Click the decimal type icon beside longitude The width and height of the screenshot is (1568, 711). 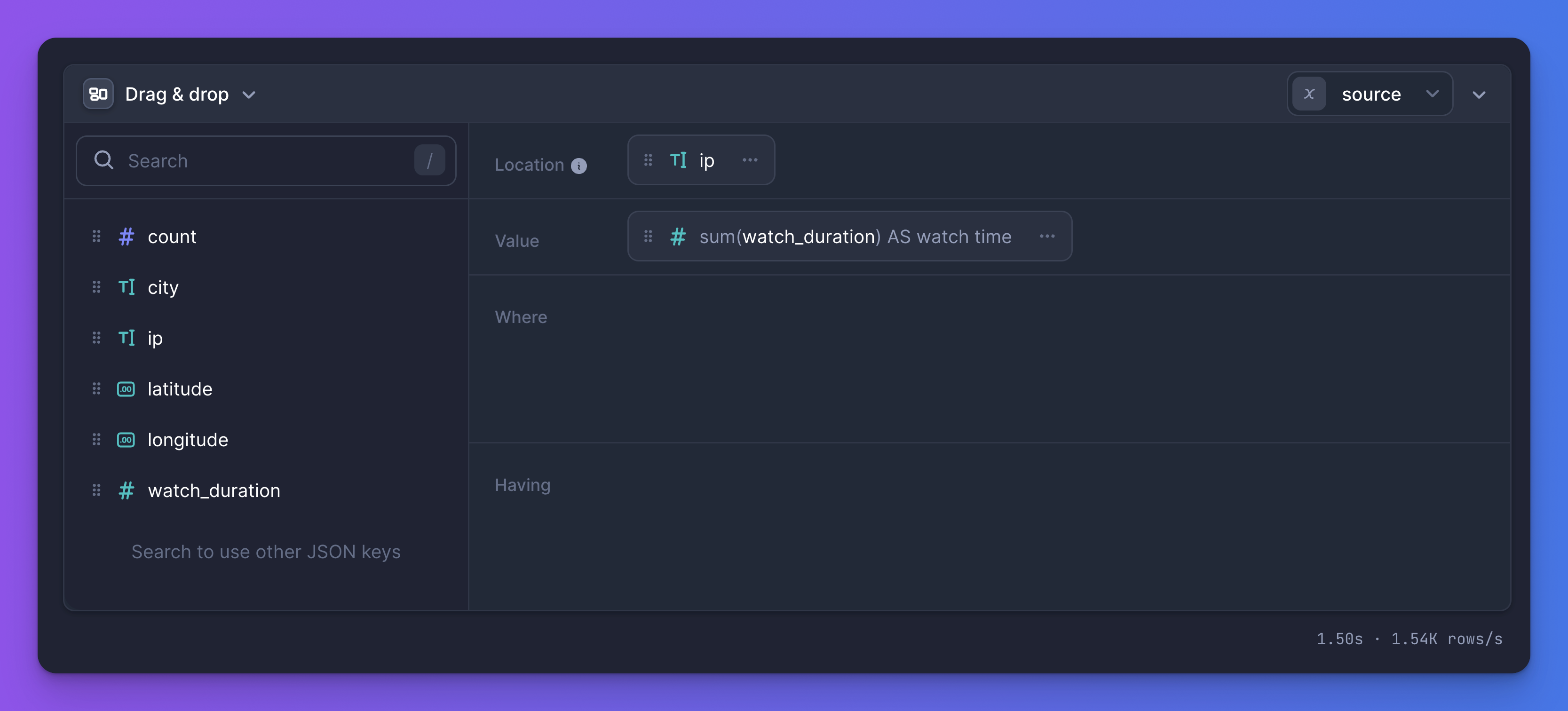coord(126,440)
